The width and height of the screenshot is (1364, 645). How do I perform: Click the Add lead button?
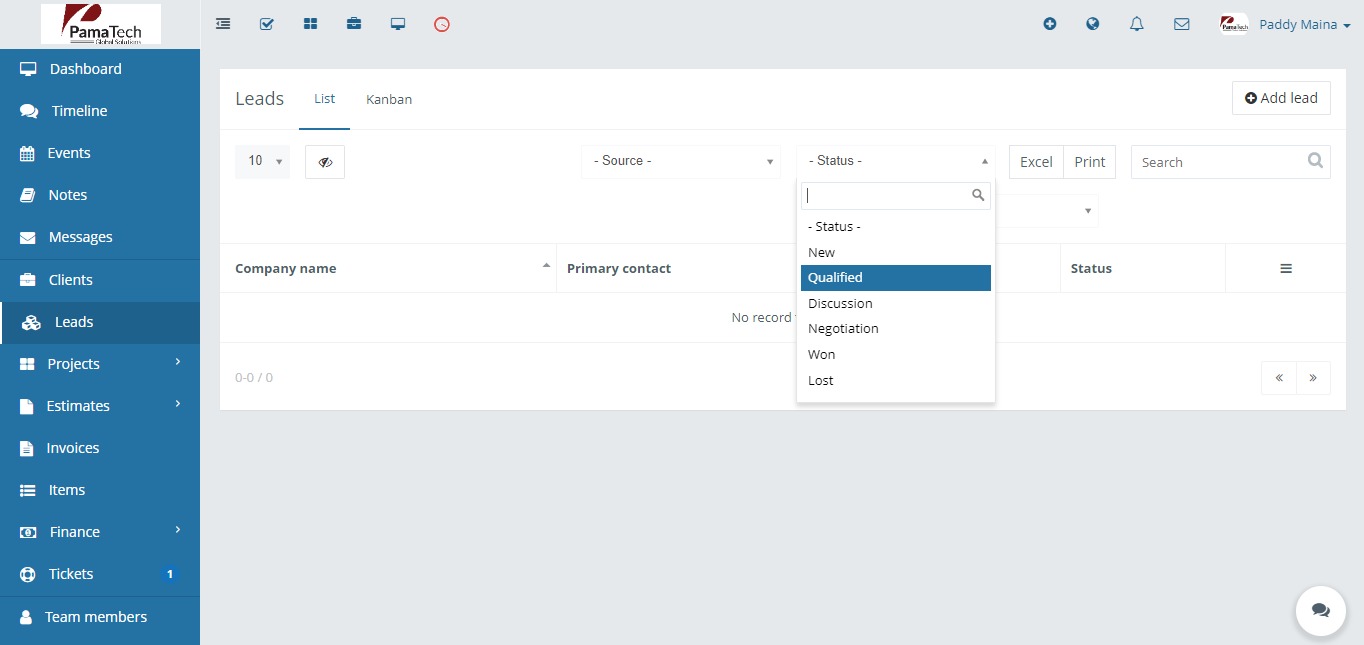(1281, 98)
